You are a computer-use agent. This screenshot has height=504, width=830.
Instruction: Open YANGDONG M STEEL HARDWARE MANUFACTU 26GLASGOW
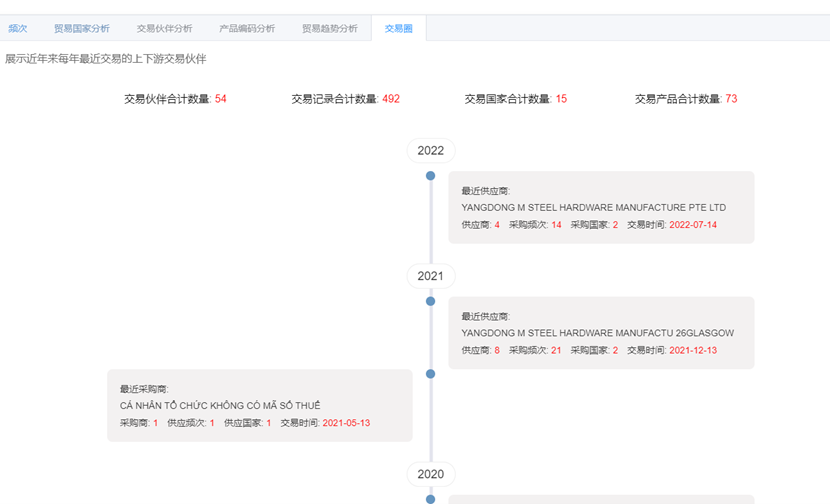point(598,333)
